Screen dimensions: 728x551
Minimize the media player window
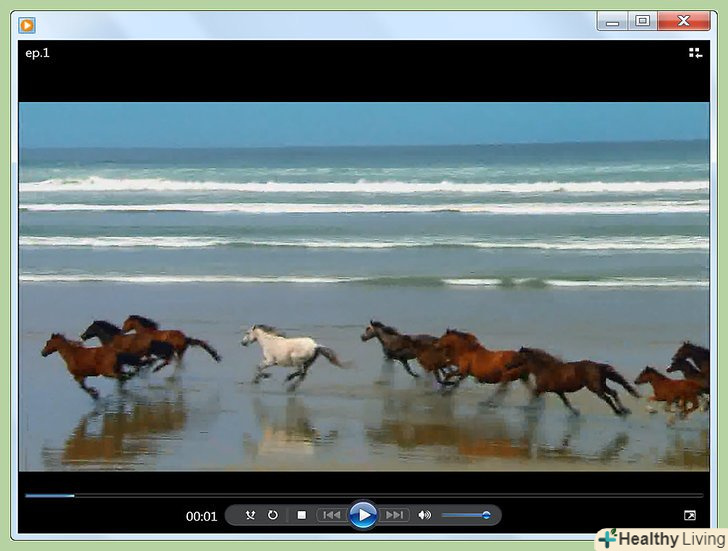612,21
